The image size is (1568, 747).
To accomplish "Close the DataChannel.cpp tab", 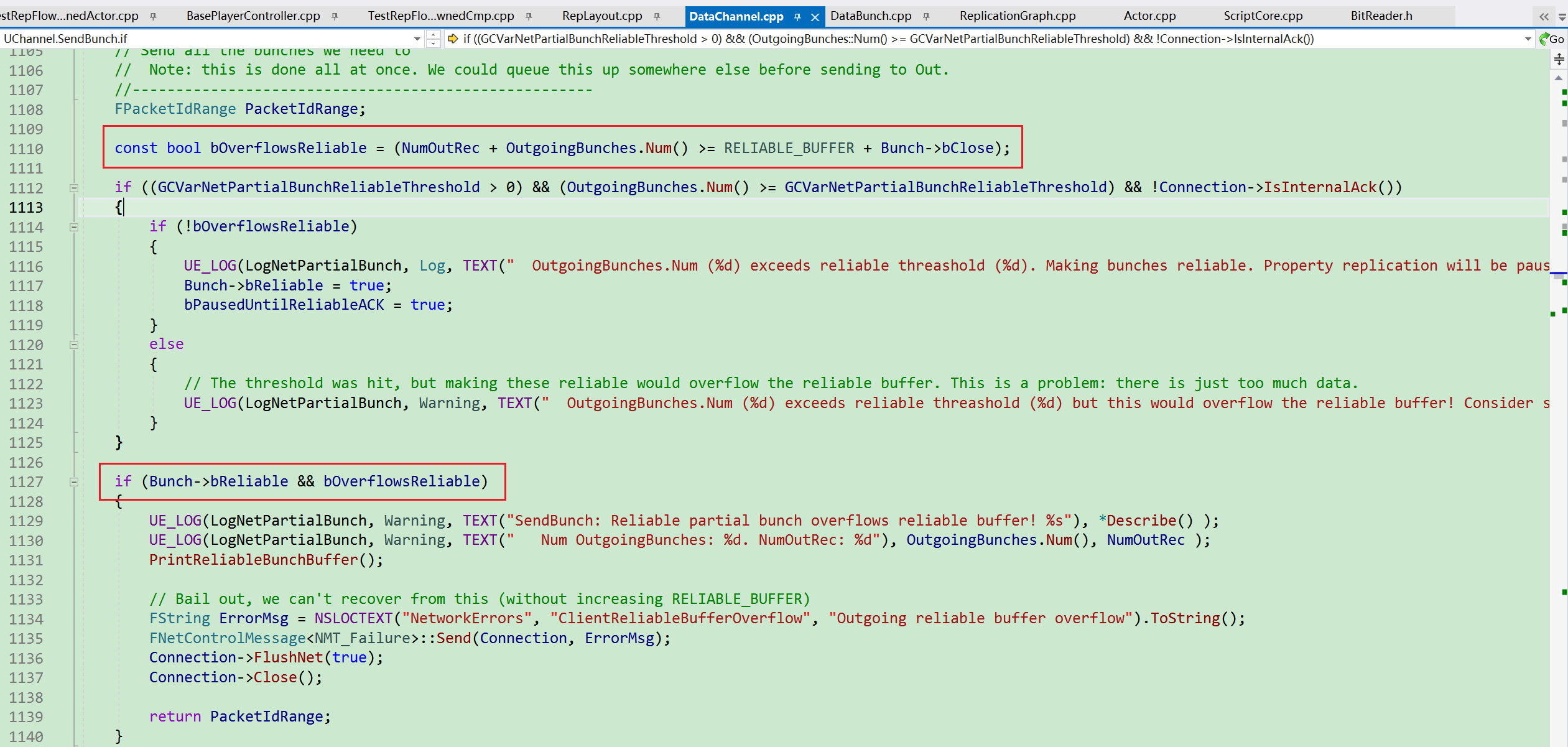I will [x=815, y=17].
